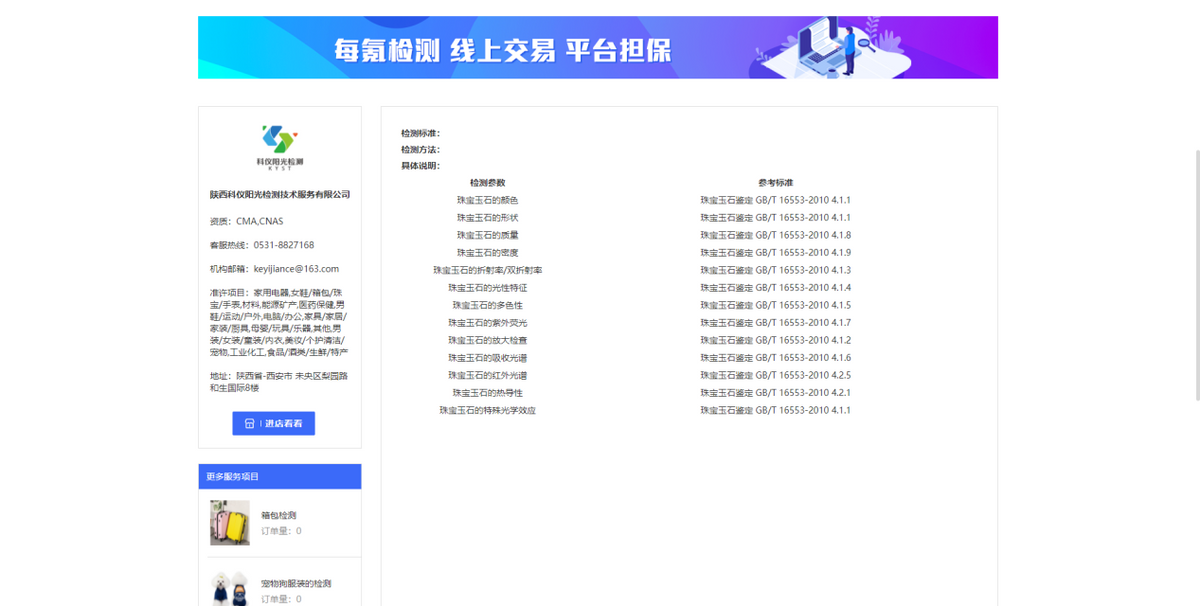Open the 宠物狗服装的检测 service thumbnail

(229, 590)
